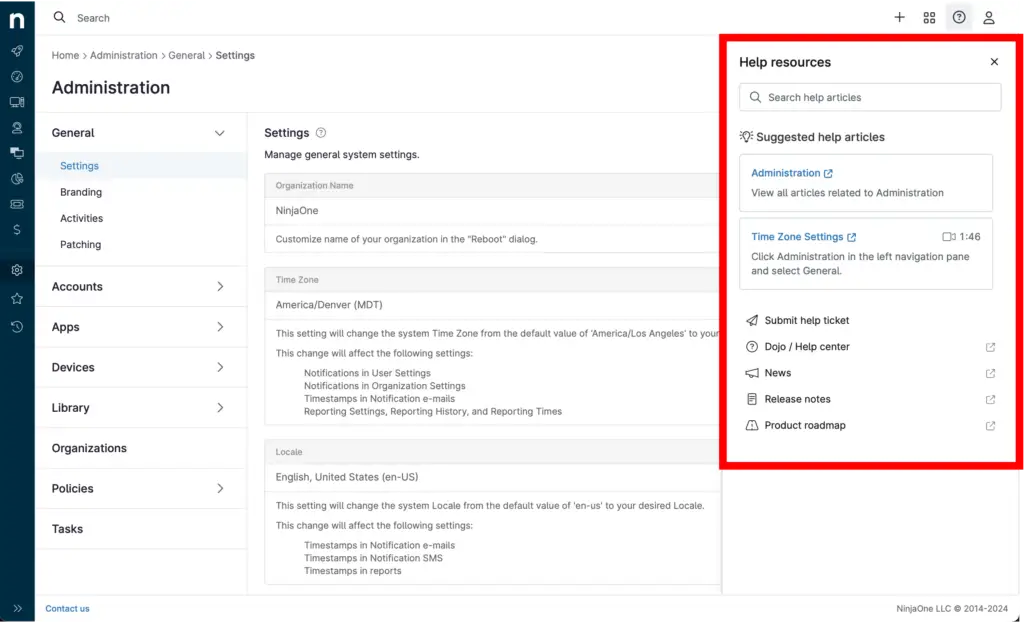Click Submit help ticket

807,321
